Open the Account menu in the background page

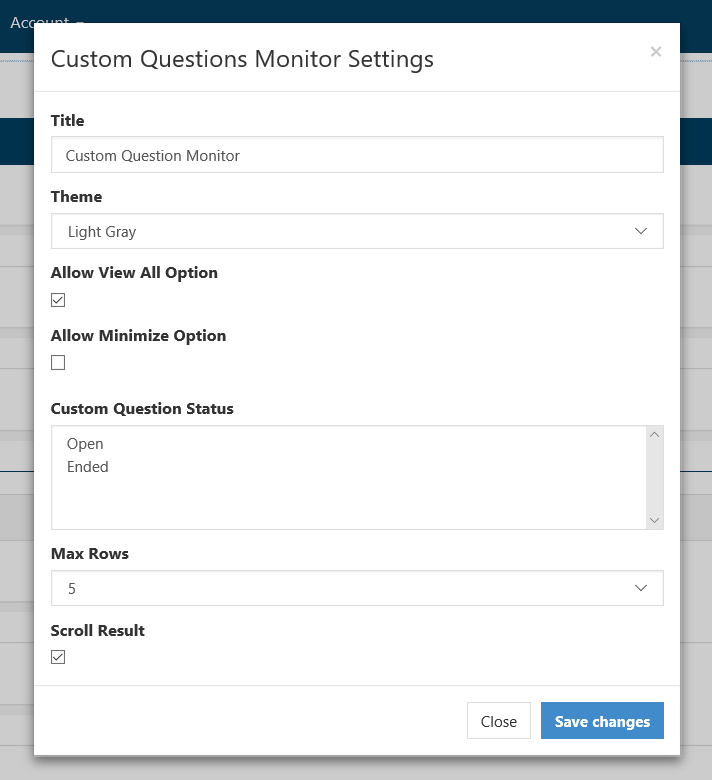[46, 19]
